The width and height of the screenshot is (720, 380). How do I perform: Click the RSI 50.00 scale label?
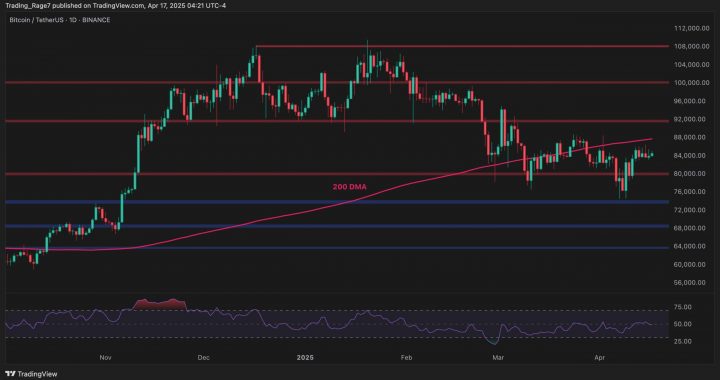coord(683,324)
